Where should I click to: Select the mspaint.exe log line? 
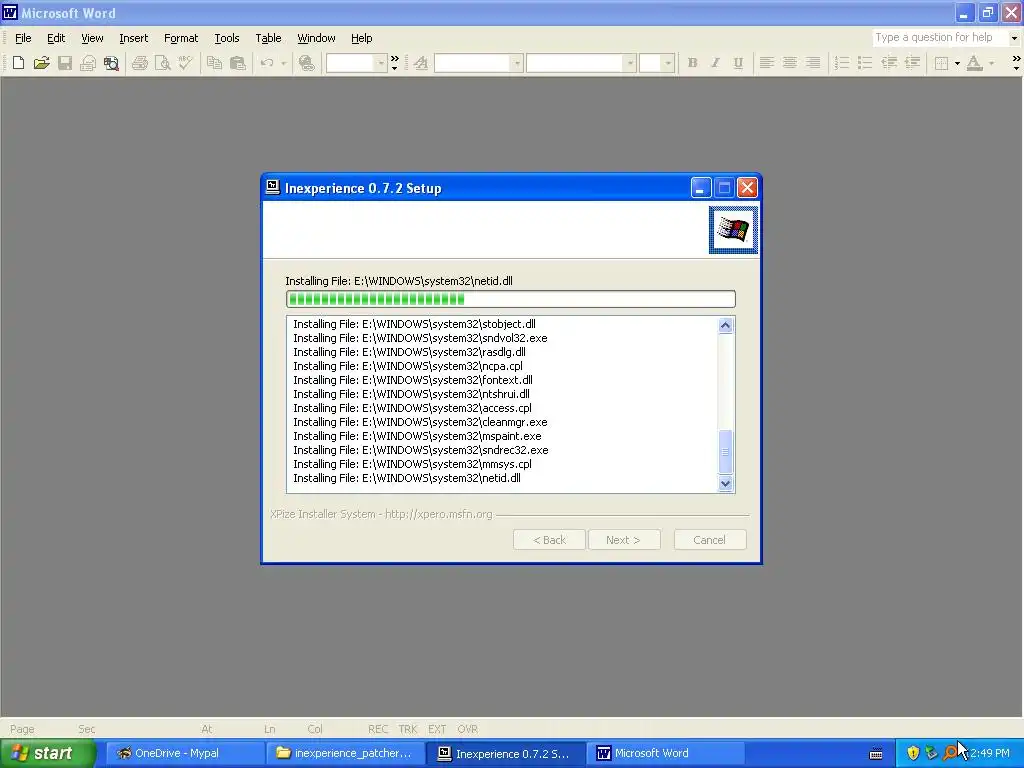pyautogui.click(x=417, y=436)
